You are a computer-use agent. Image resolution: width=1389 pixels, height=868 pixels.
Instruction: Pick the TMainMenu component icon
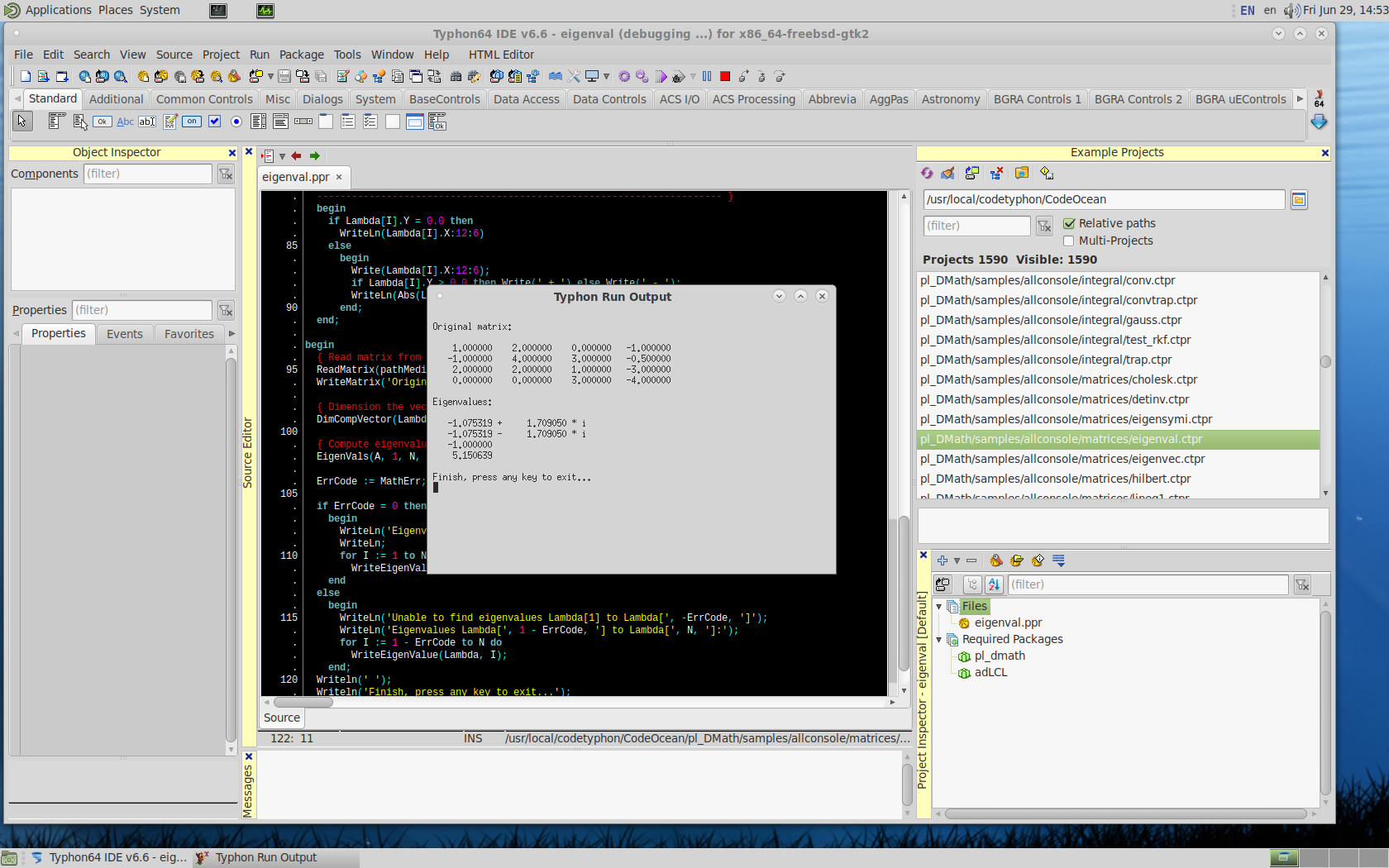56,122
